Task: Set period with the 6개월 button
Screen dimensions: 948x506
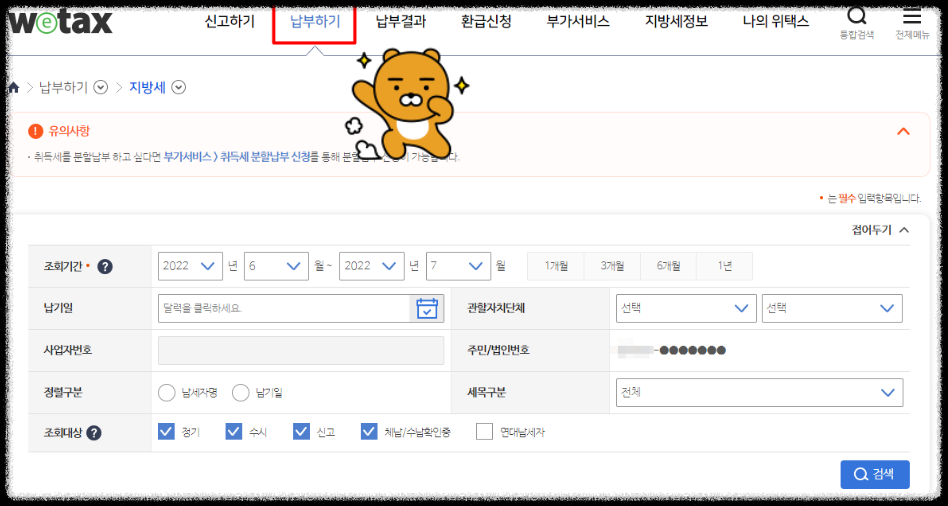Action: pos(668,266)
